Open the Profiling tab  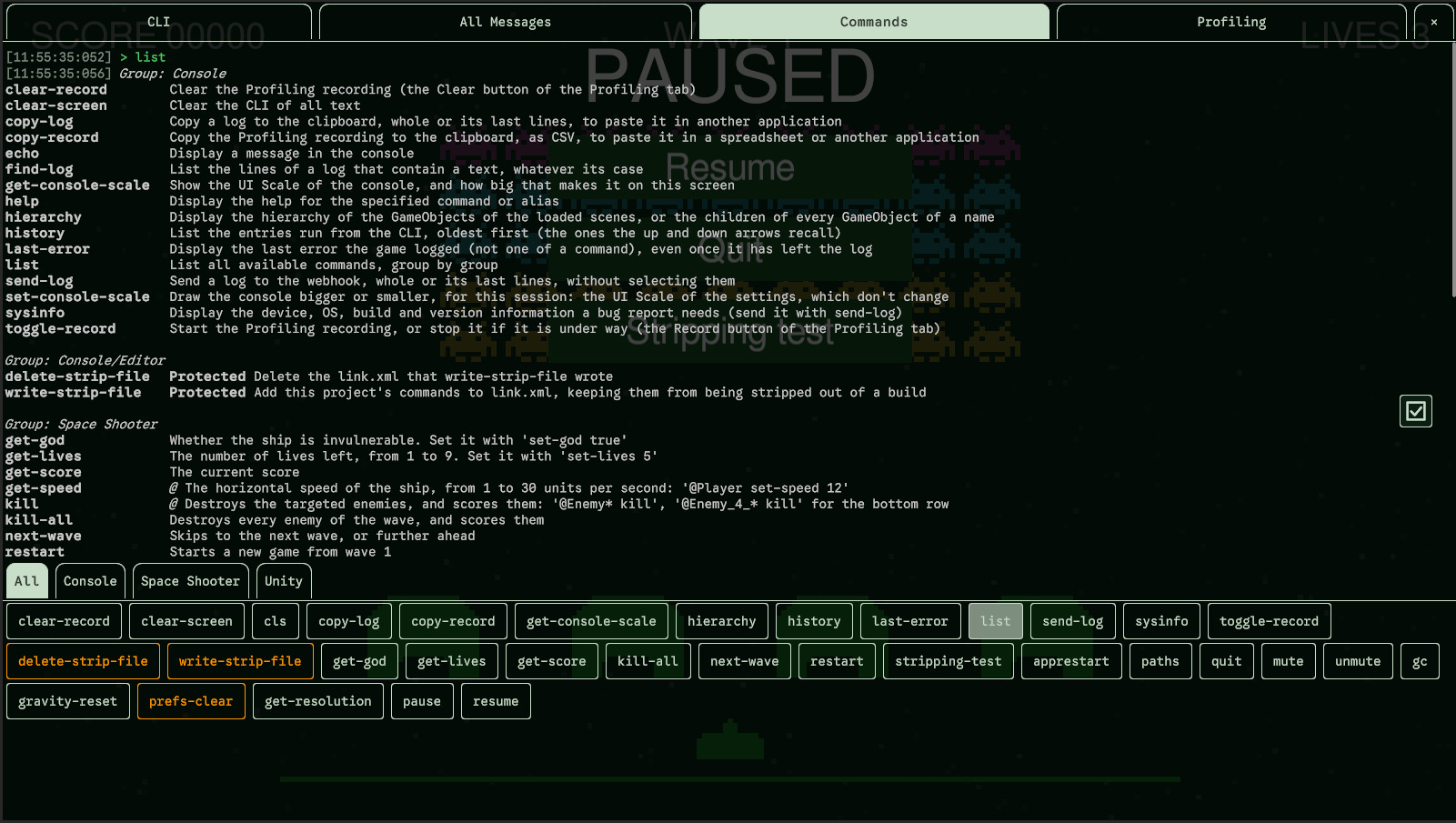pyautogui.click(x=1231, y=22)
